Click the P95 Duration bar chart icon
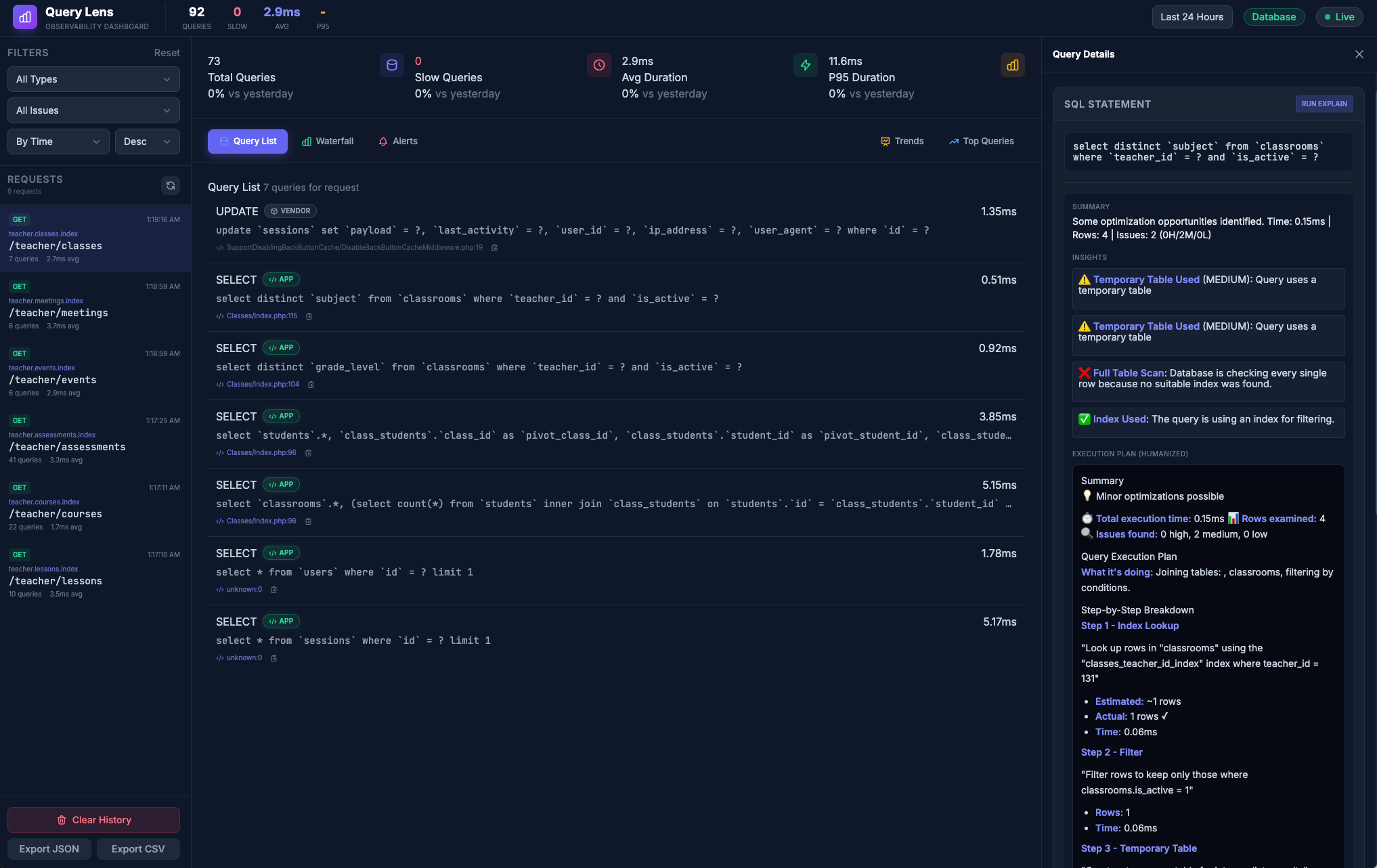The width and height of the screenshot is (1377, 868). pyautogui.click(x=1012, y=65)
